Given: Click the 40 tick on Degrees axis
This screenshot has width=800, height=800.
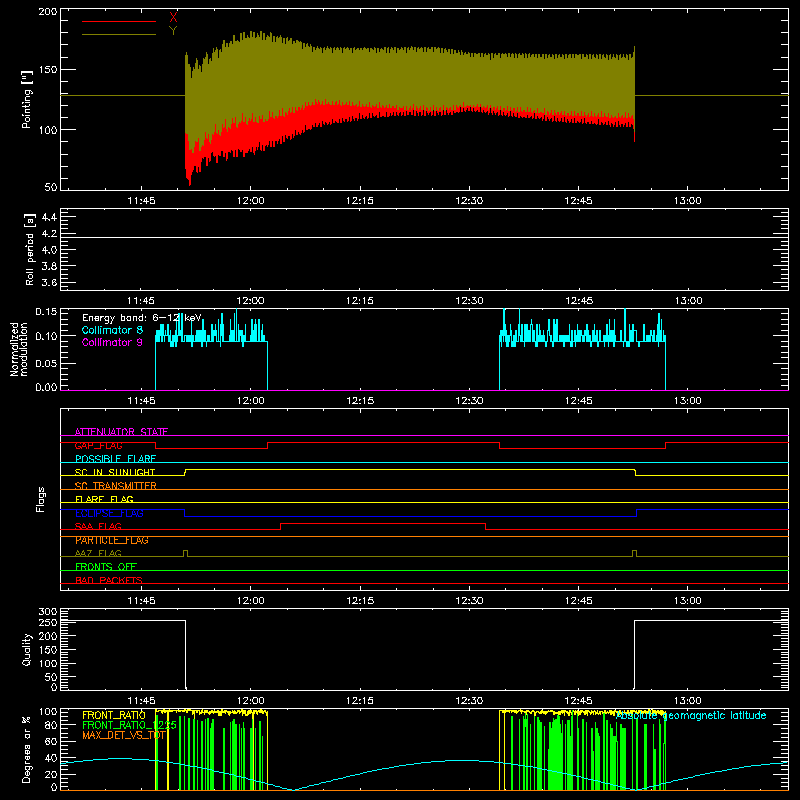Looking at the screenshot, I should click(x=51, y=758).
